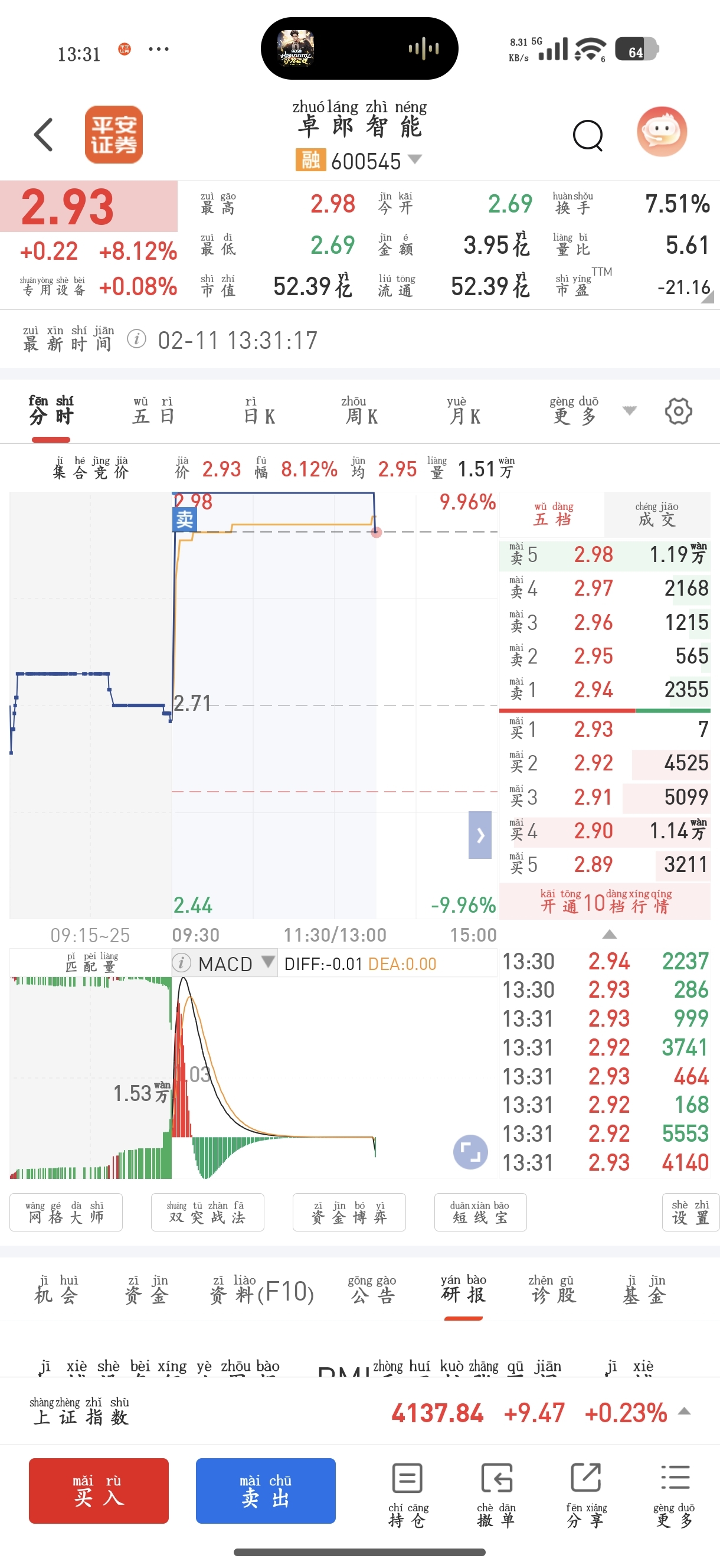Tap the 开通10档行情 banner link

pos(606,901)
